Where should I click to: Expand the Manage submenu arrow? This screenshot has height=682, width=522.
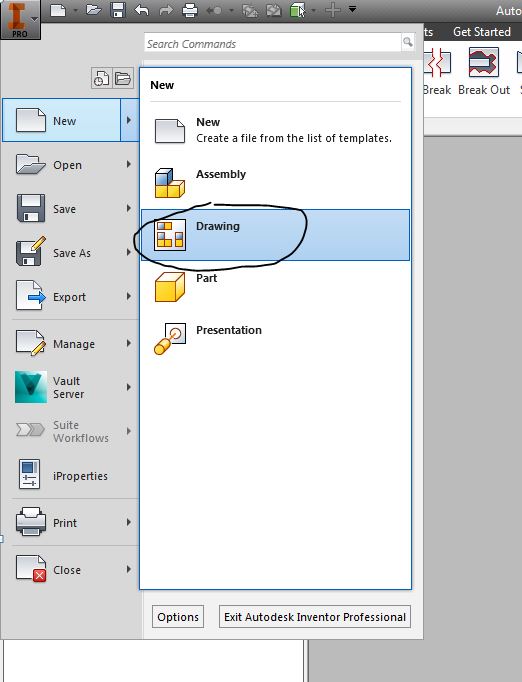coord(129,343)
